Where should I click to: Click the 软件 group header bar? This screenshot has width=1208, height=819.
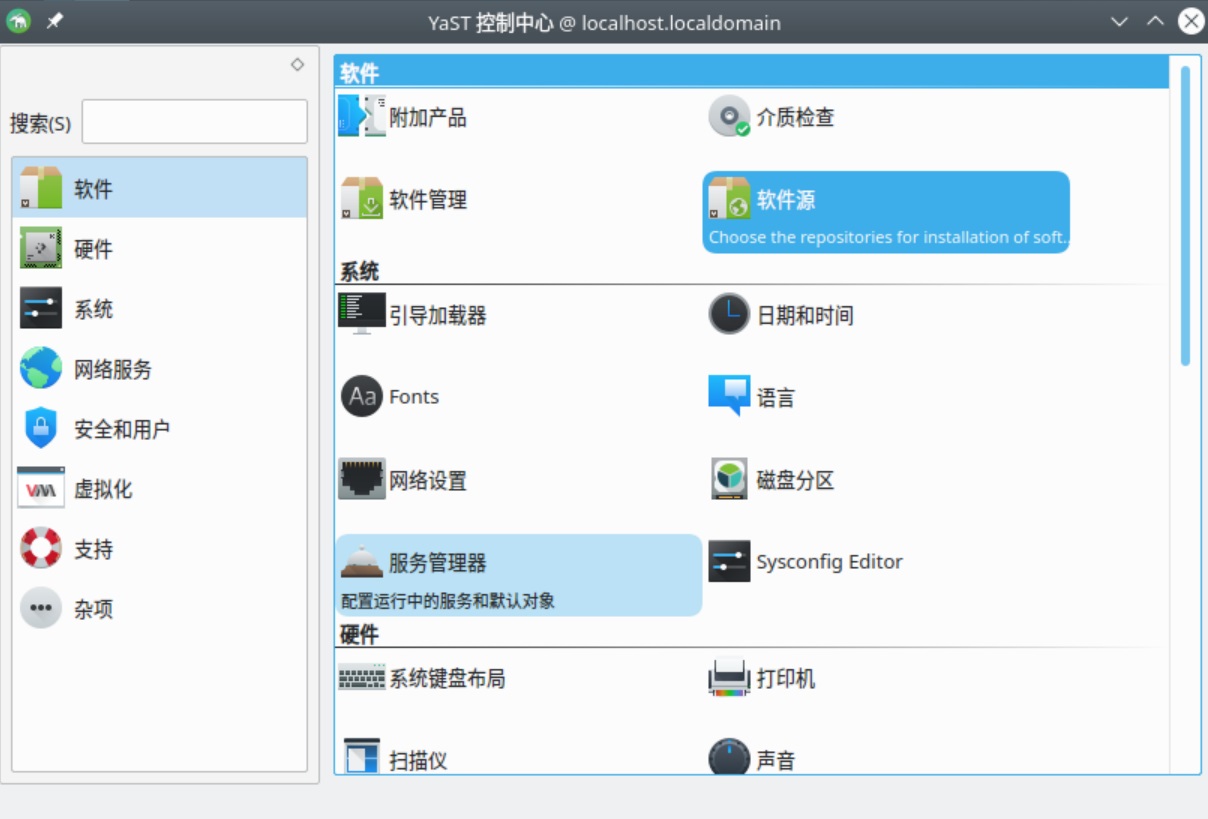[752, 72]
